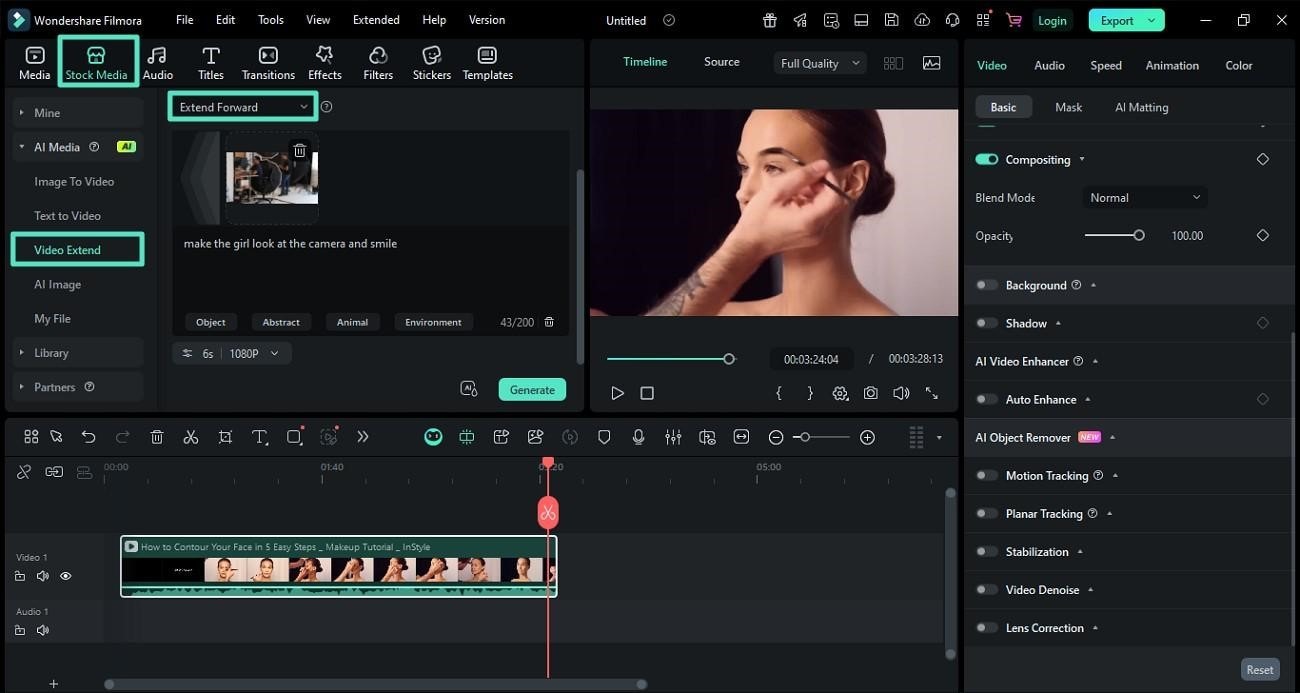The width and height of the screenshot is (1300, 693).
Task: Switch to the Animation tab
Action: (1171, 64)
